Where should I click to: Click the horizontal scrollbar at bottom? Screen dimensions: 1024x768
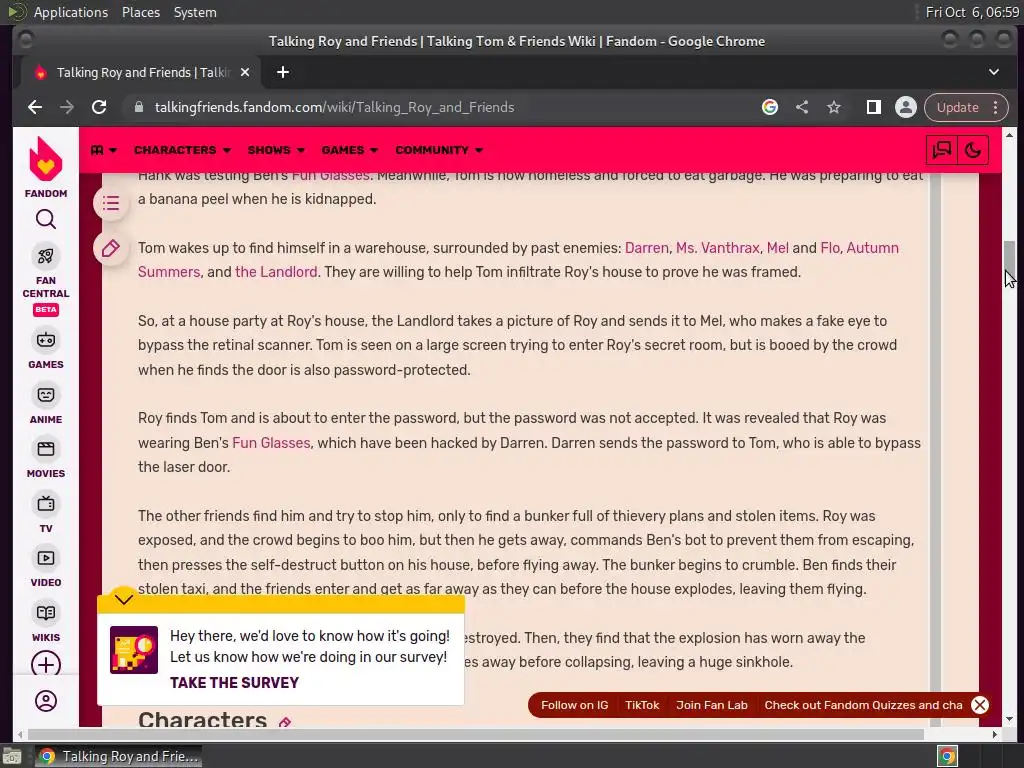pyautogui.click(x=475, y=735)
